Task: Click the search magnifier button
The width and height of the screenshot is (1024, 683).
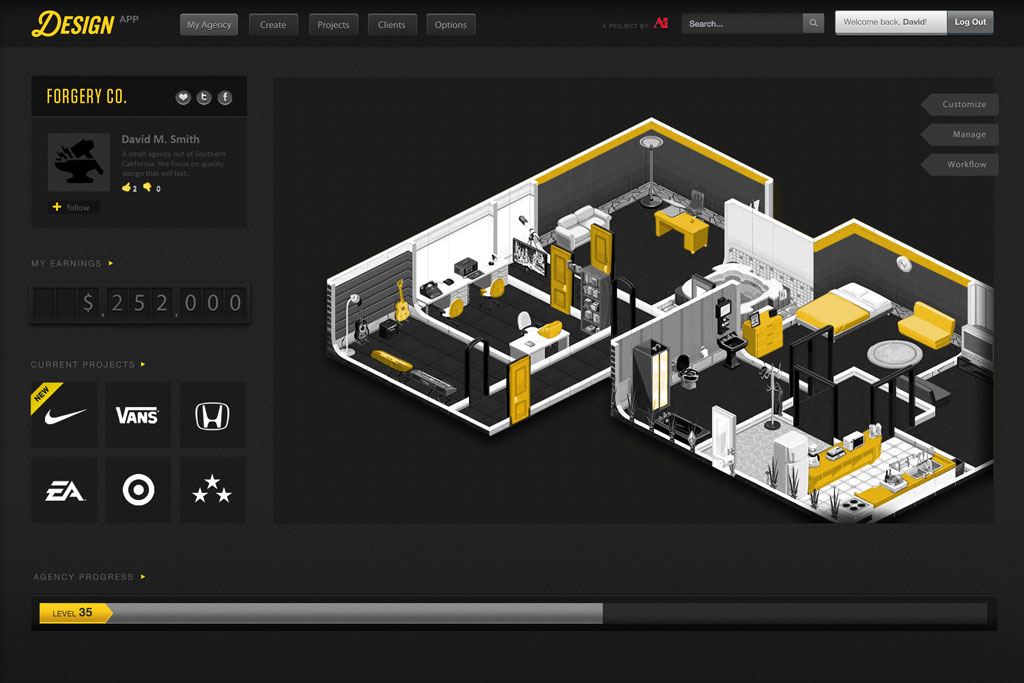Action: coord(814,23)
